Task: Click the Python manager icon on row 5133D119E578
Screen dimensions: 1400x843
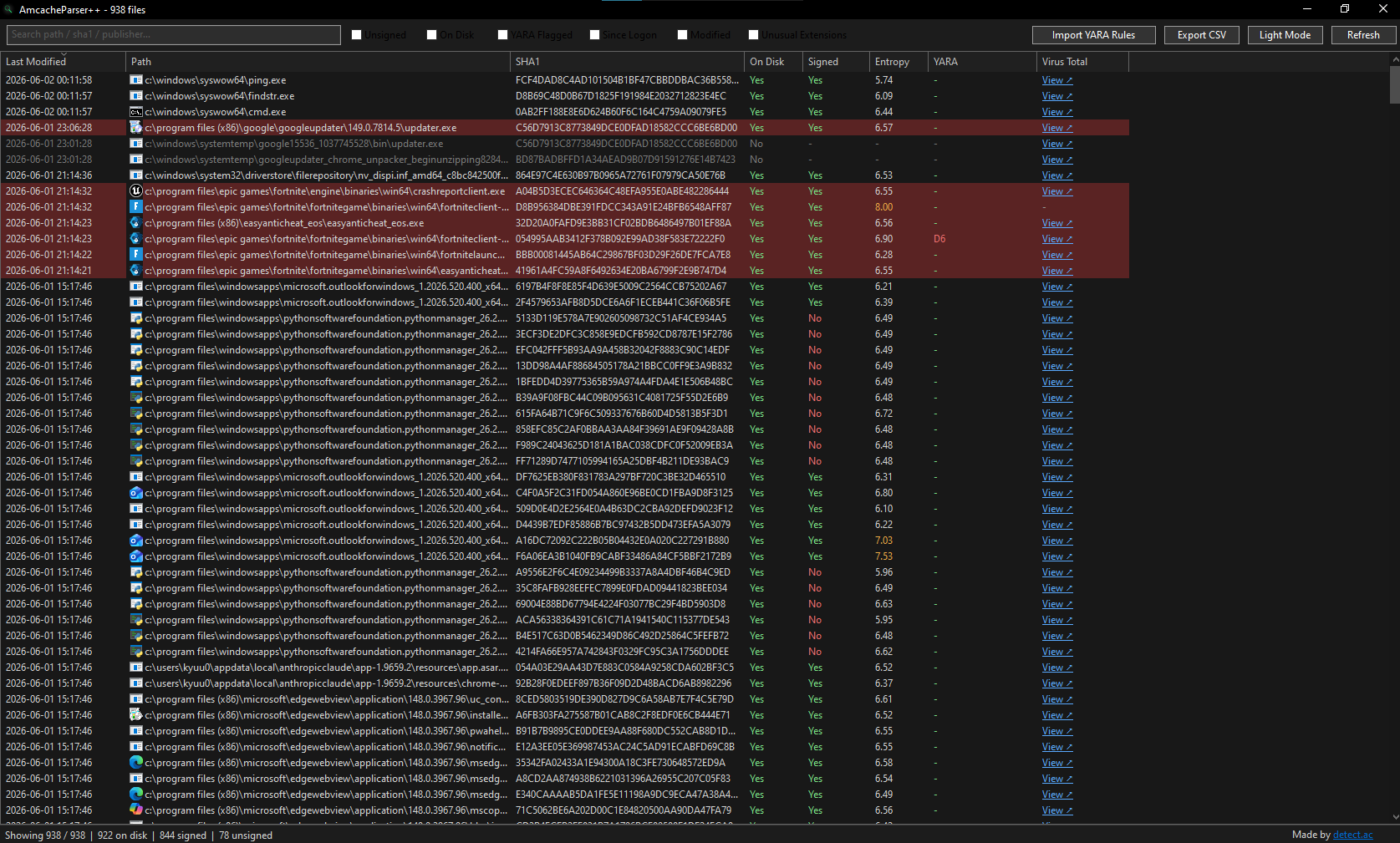Action: (135, 318)
